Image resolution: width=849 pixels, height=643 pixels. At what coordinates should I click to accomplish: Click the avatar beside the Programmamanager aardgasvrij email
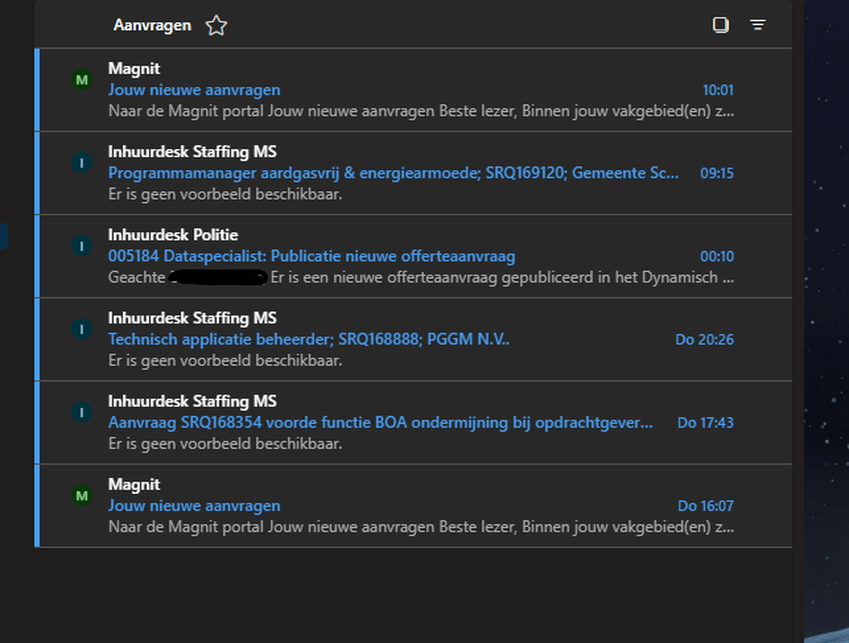pyautogui.click(x=82, y=163)
